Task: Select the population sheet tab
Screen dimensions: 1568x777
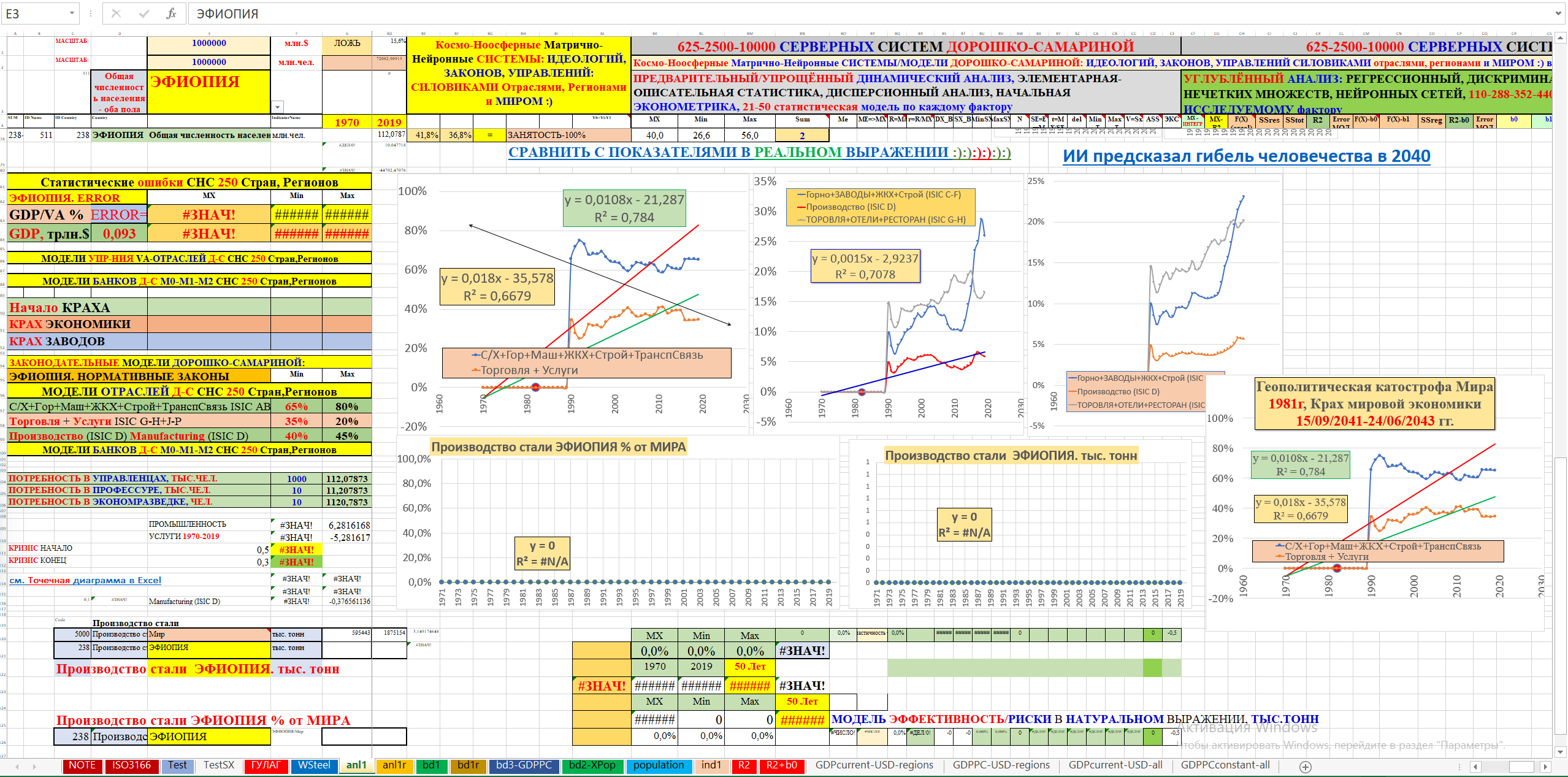Action: (658, 765)
